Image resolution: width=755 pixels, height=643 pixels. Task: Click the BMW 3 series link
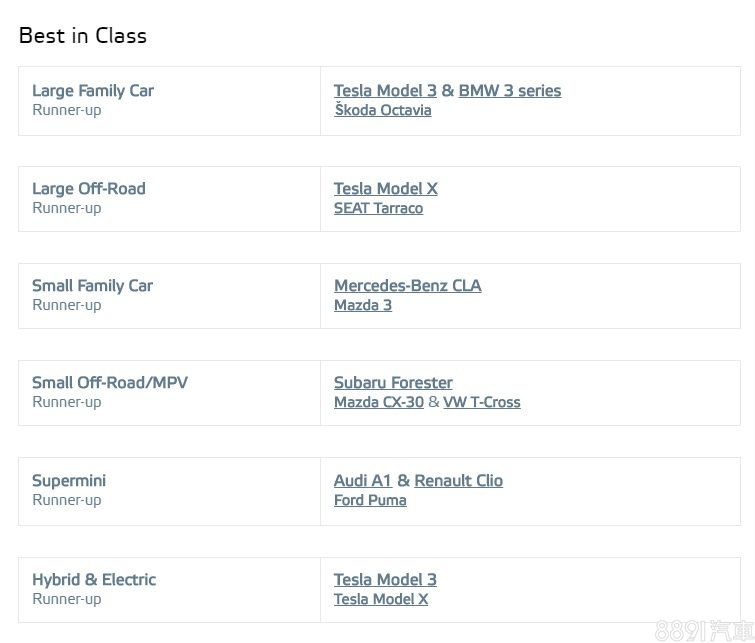(510, 91)
